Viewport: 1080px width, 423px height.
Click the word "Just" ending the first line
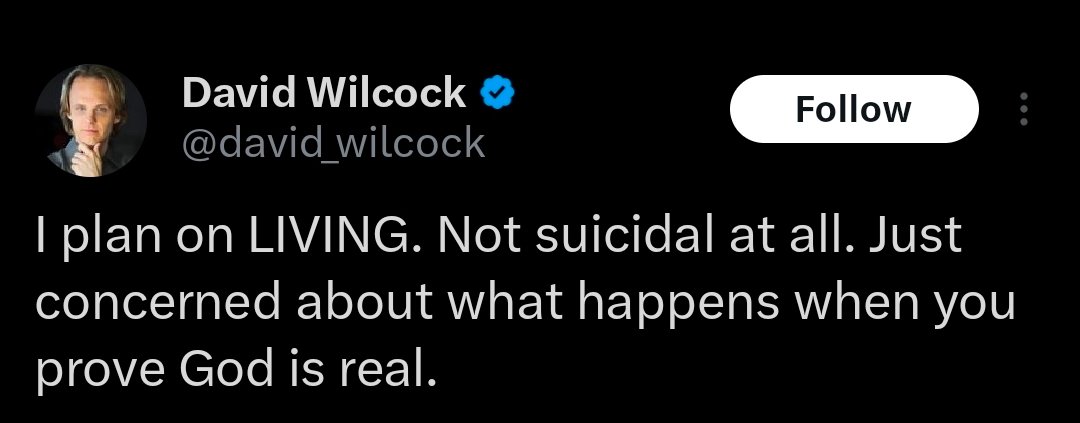pos(915,234)
